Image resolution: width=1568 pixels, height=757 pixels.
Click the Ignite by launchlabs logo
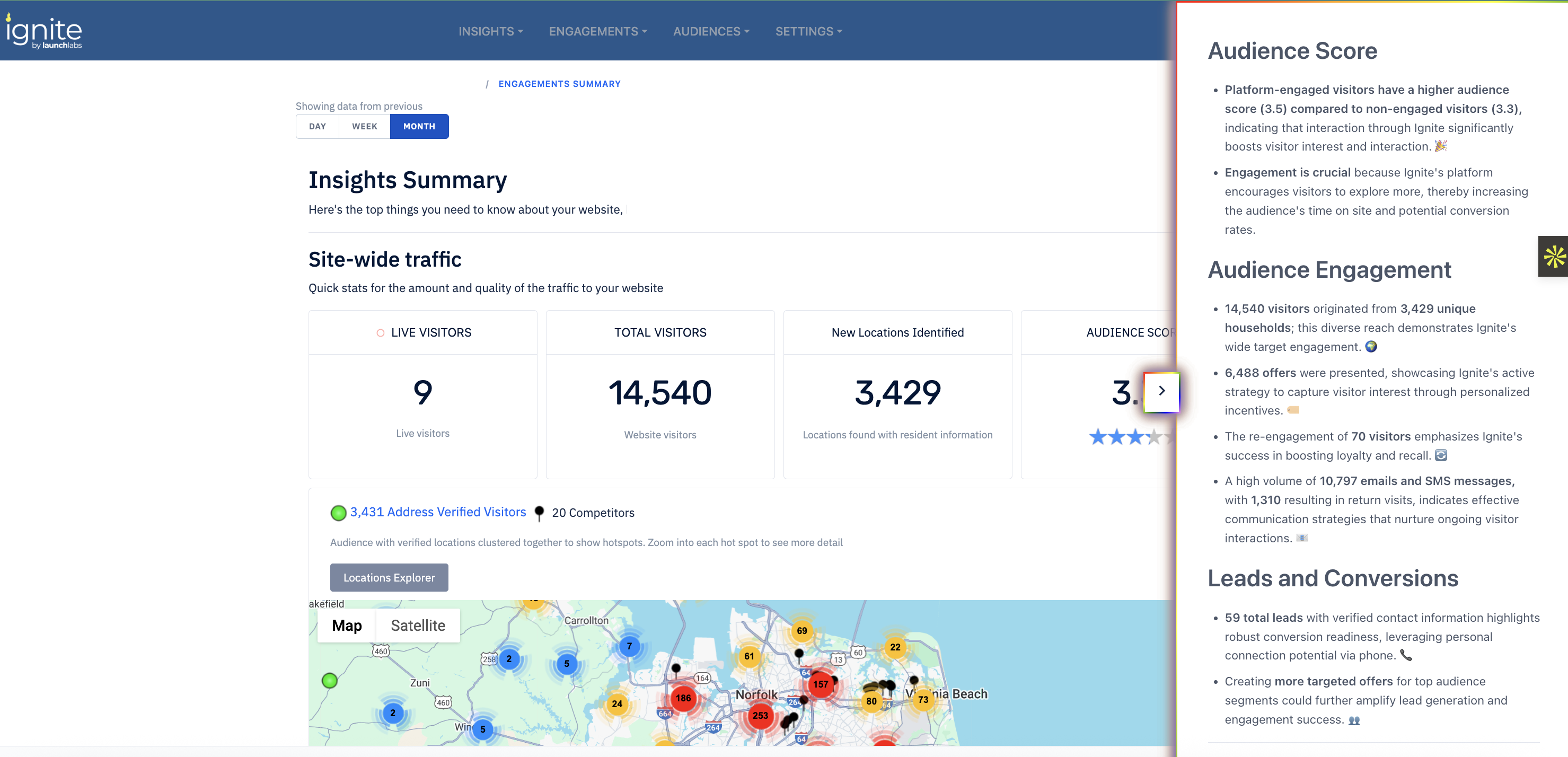click(44, 32)
